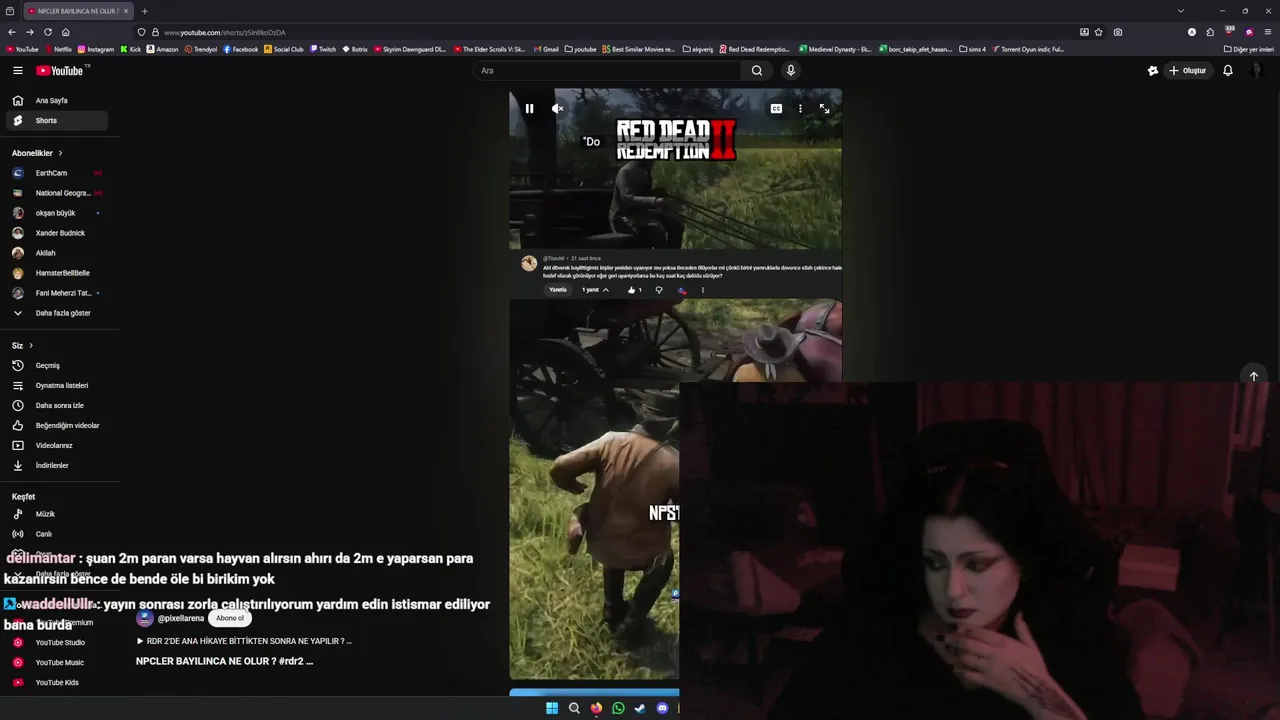This screenshot has height=720, width=1280.
Task: Dislike the comment with thumbs down
Action: (x=658, y=290)
